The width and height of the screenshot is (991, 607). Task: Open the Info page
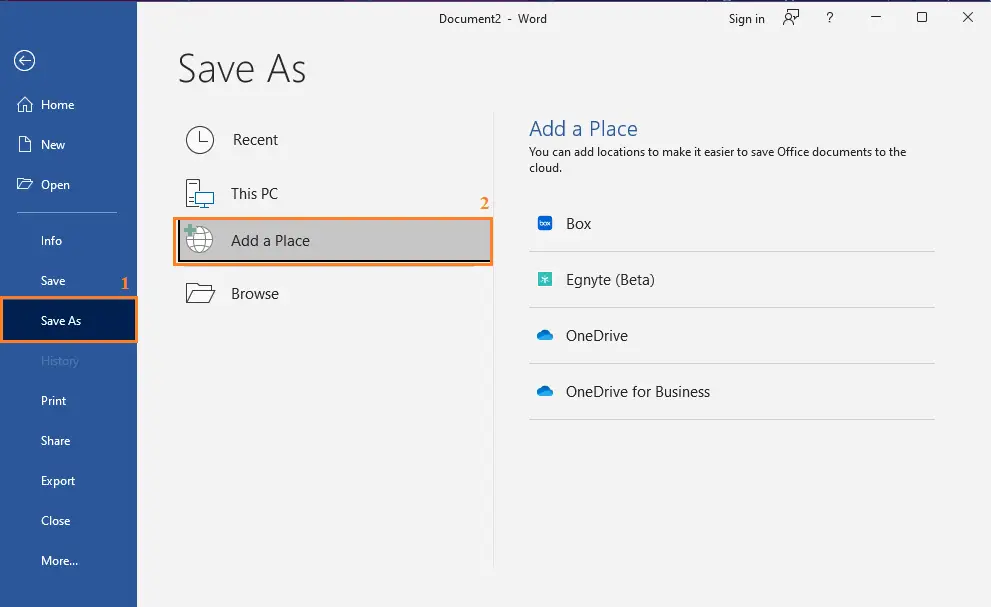coord(68,240)
